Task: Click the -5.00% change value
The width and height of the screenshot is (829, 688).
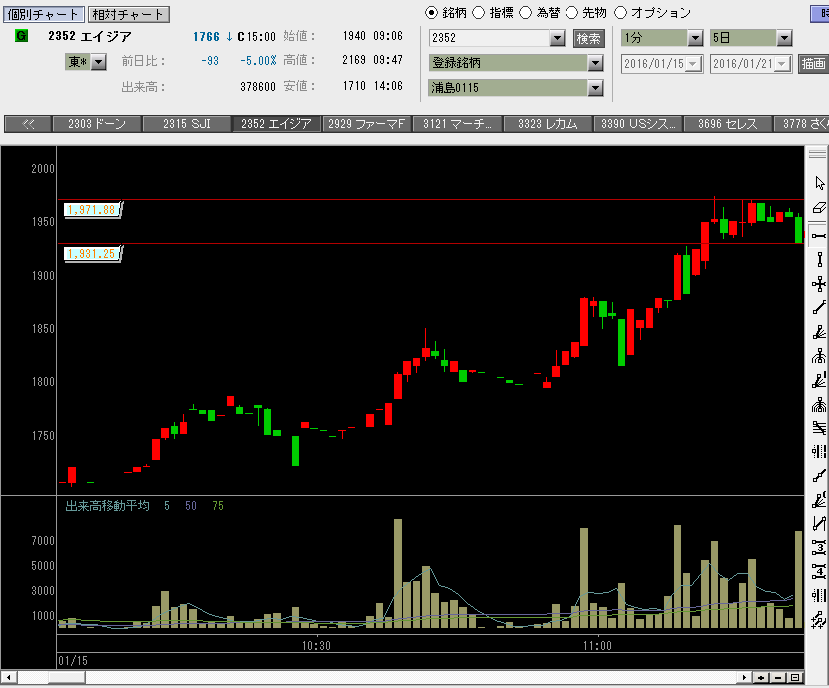Action: pos(258,61)
